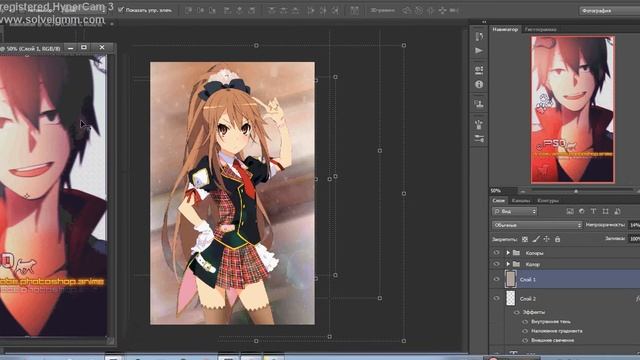Open the Brush panel icon
Image resolution: width=640 pixels, height=360 pixels.
[x=479, y=124]
